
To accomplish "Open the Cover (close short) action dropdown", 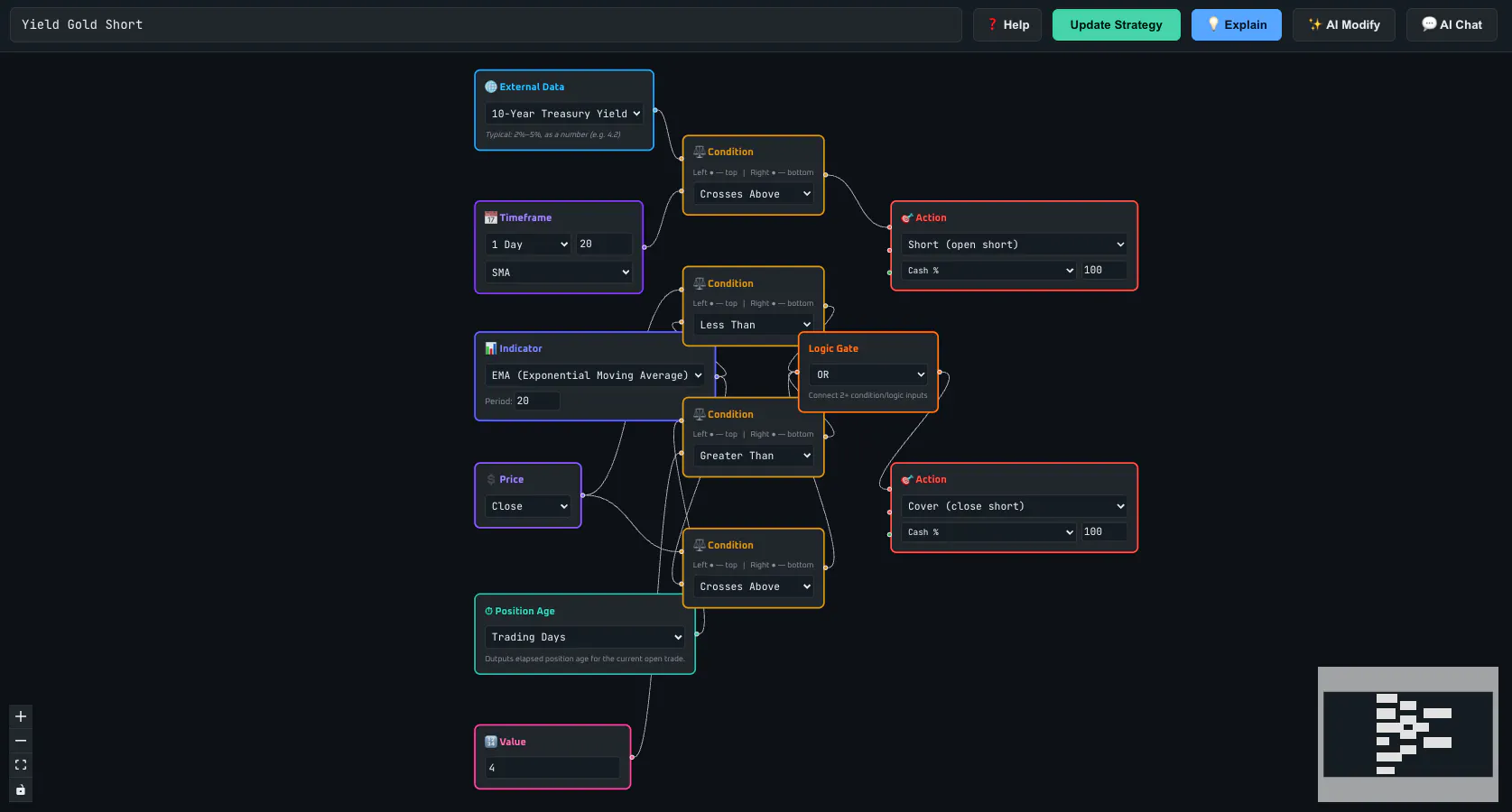I will point(1015,506).
